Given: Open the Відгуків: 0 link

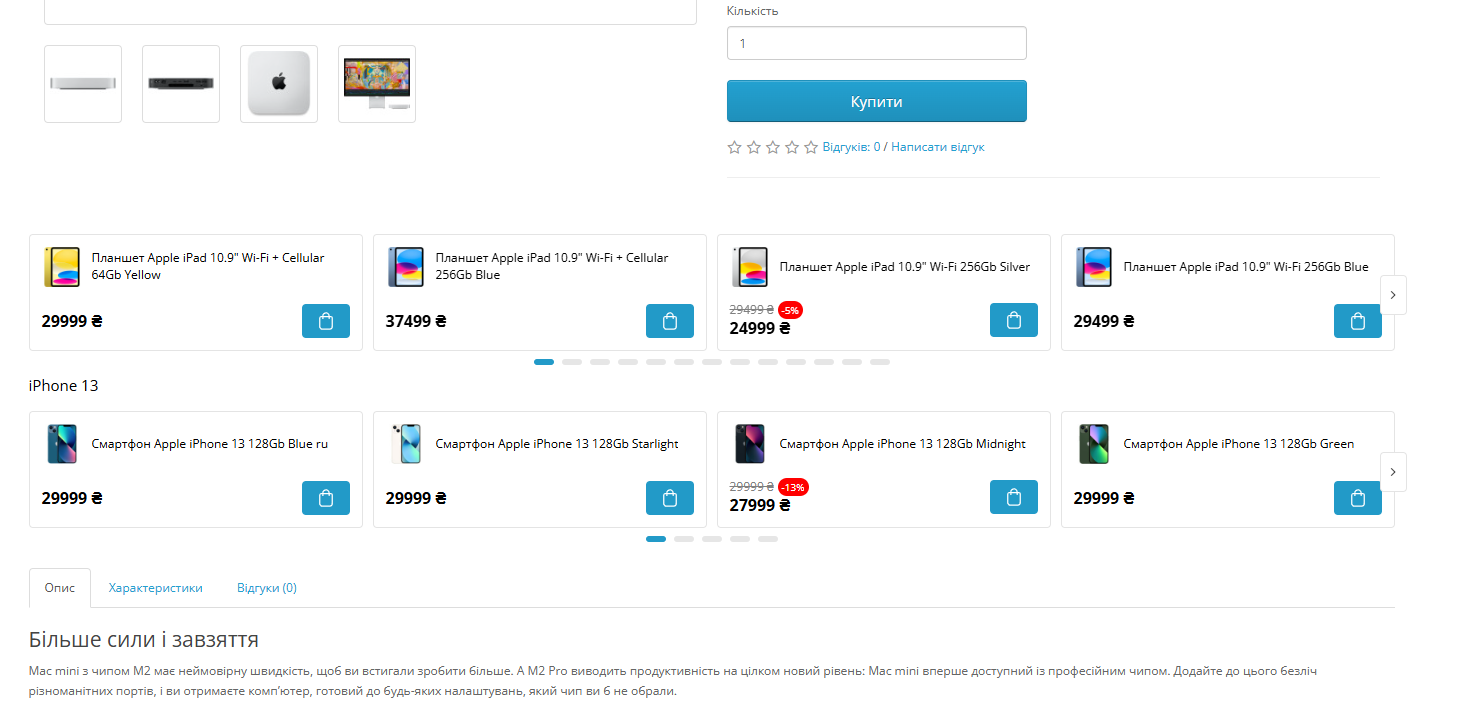Looking at the screenshot, I should (x=852, y=147).
